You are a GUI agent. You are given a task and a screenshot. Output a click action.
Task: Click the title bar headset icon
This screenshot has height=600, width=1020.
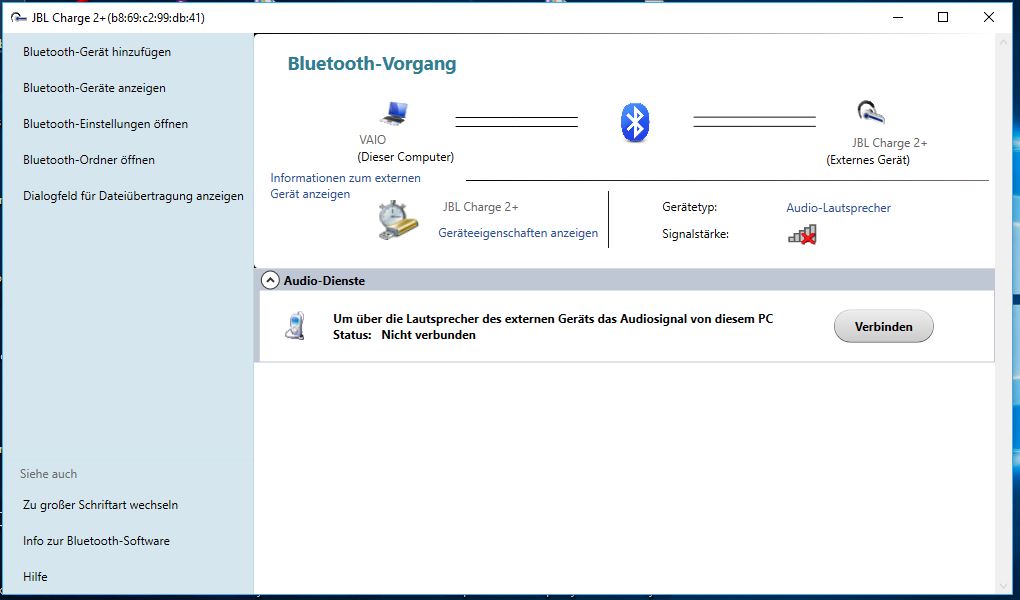coord(19,18)
